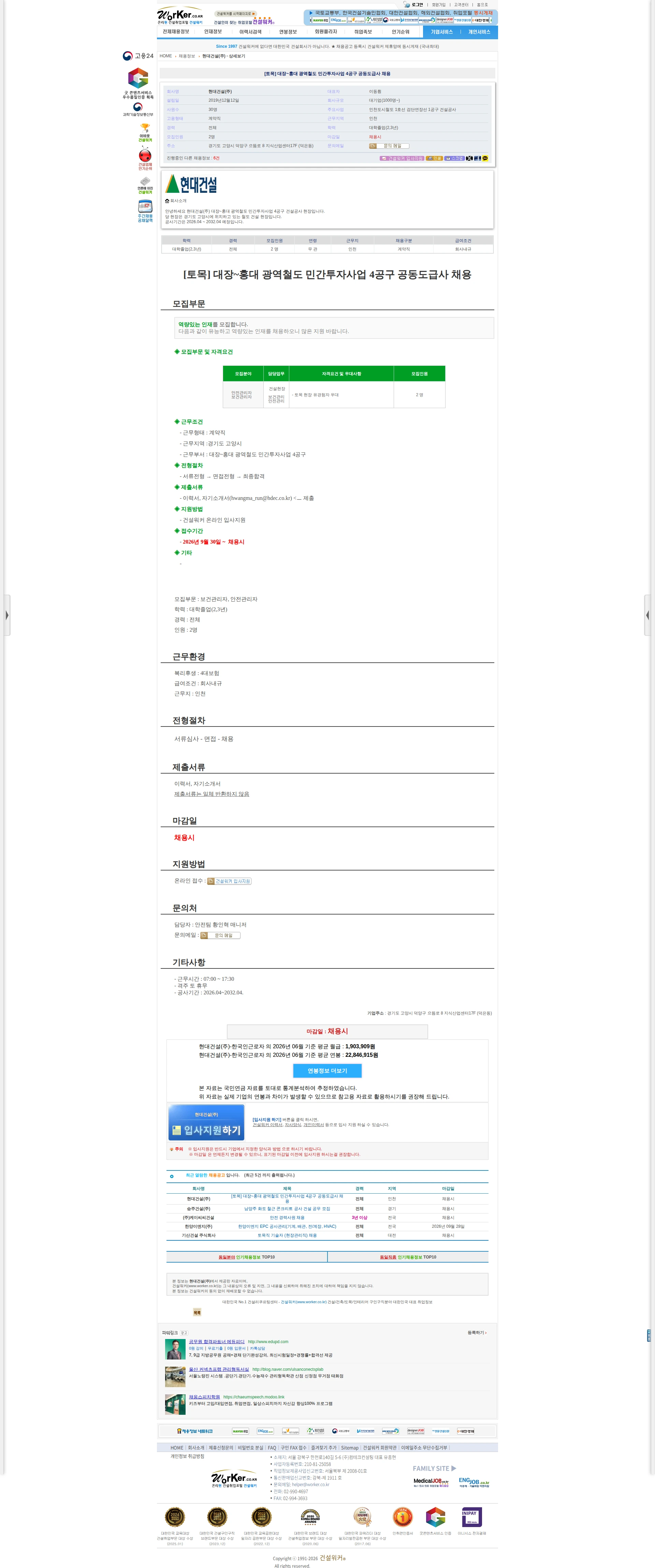This screenshot has height=1568, width=655.
Task: Open the 주간채용 공채달력 calendar icon
Action: click(x=145, y=211)
